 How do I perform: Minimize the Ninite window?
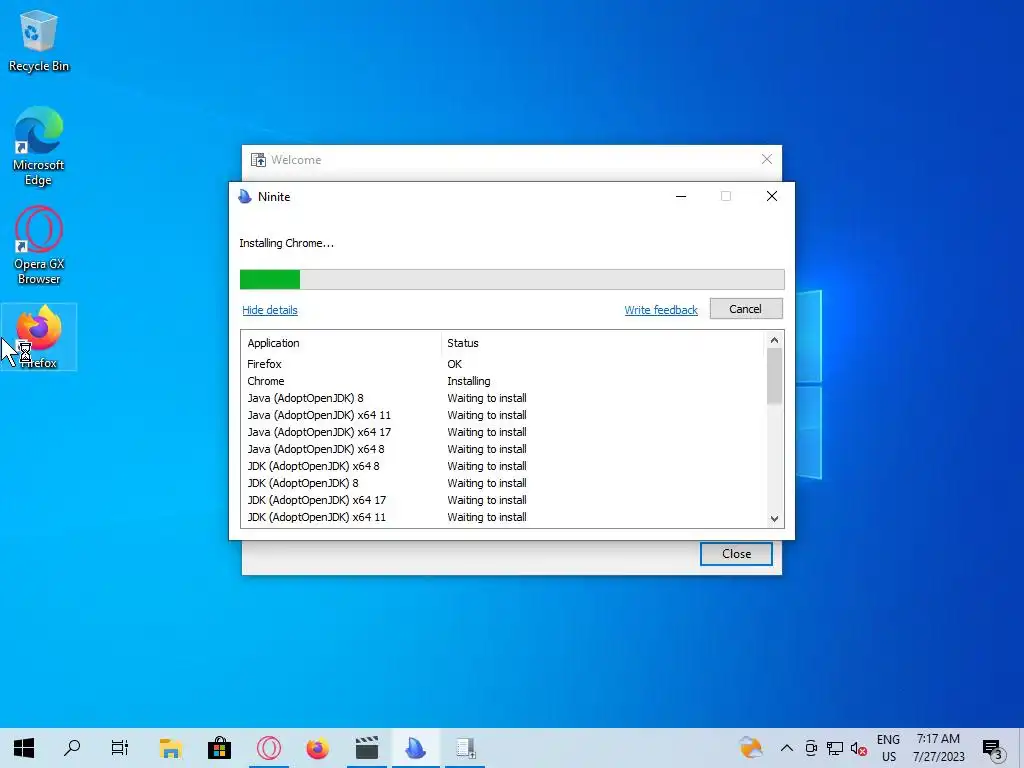pos(681,197)
